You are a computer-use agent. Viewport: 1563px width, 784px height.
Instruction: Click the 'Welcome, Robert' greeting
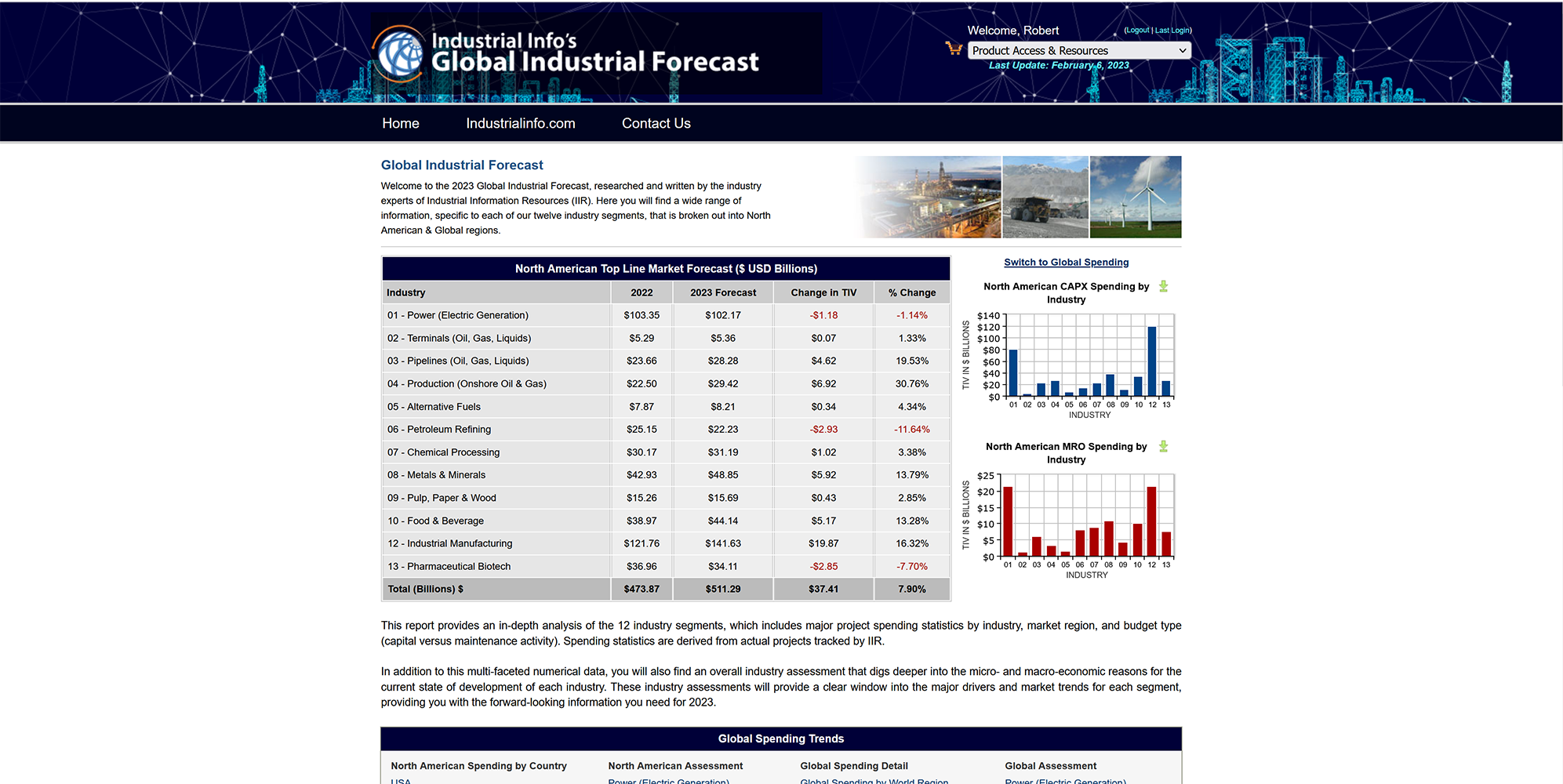point(1013,31)
